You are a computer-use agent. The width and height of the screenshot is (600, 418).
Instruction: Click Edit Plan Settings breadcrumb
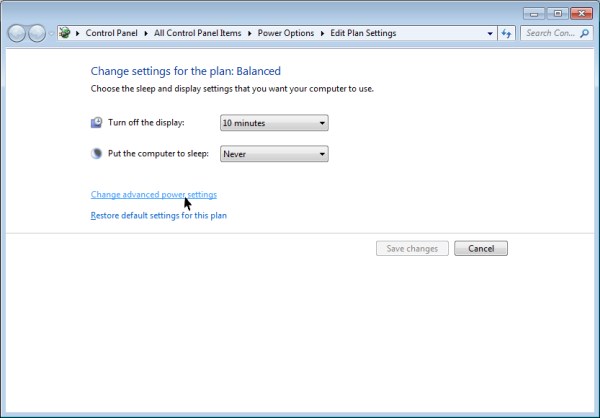363,33
